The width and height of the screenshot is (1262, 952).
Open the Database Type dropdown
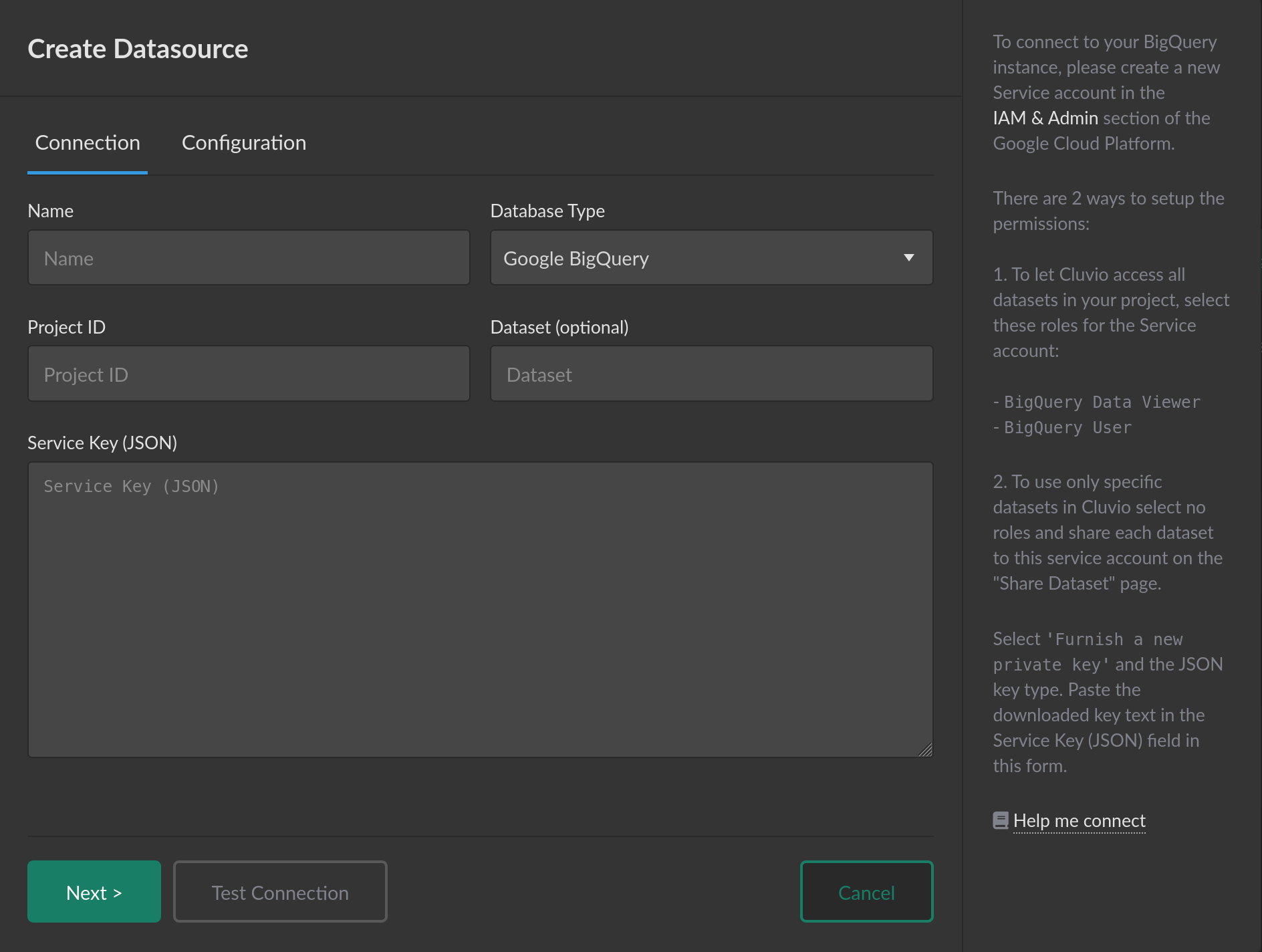click(712, 258)
